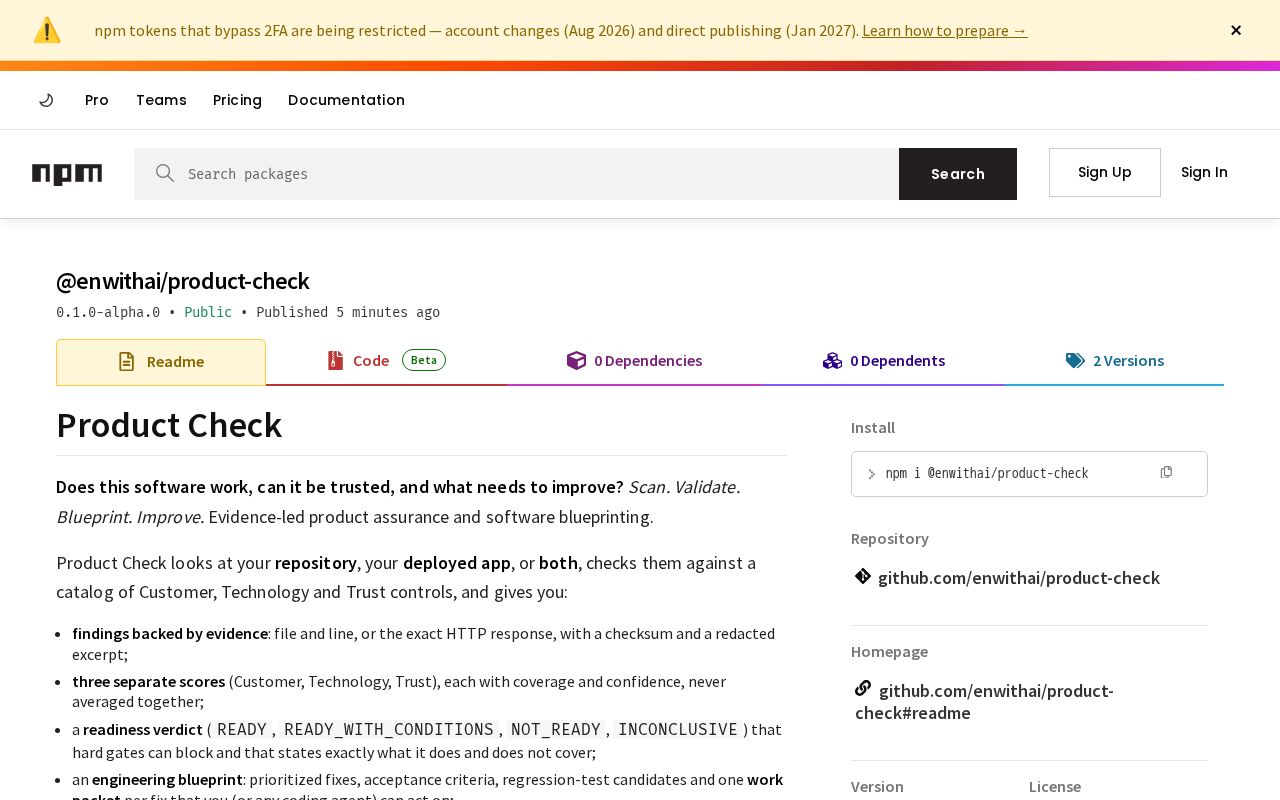Toggle dark mode with the moon icon
1280x800 pixels.
tap(46, 100)
